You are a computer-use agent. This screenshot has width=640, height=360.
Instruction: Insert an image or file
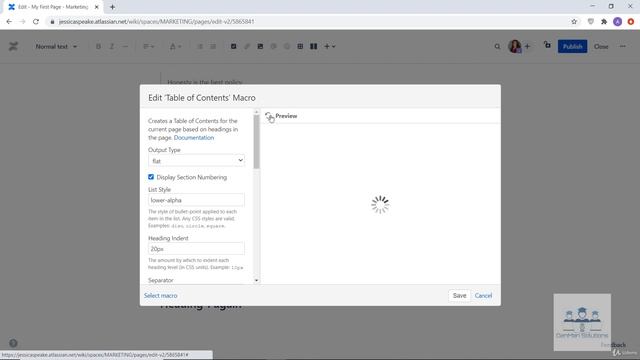pyautogui.click(x=260, y=47)
